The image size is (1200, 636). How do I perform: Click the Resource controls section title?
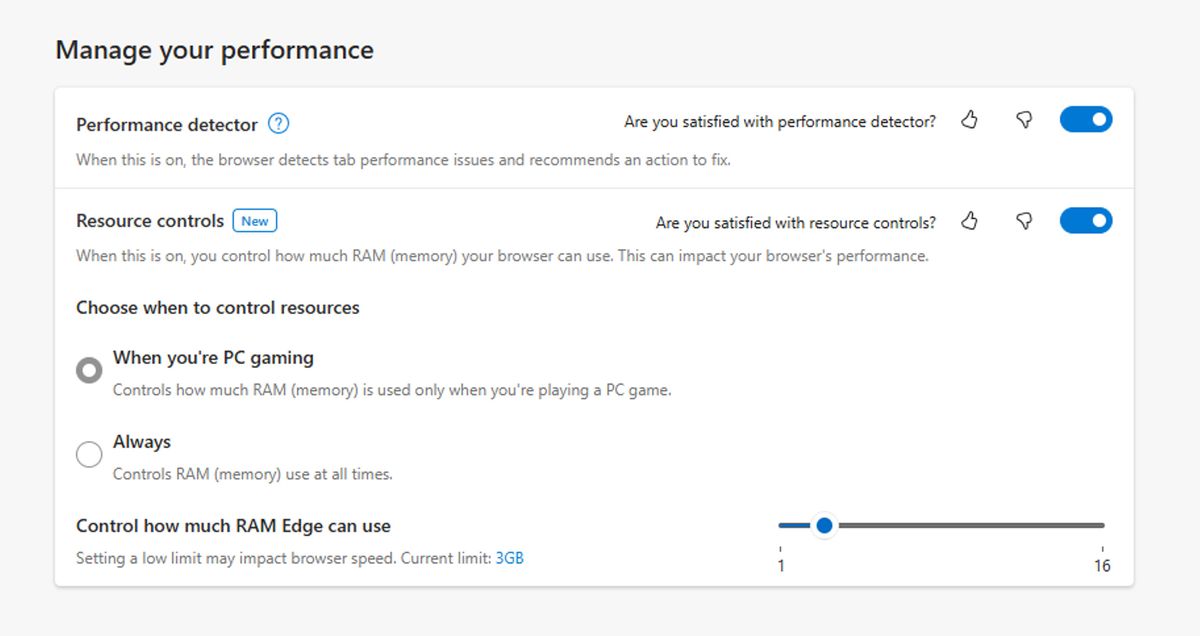click(149, 221)
